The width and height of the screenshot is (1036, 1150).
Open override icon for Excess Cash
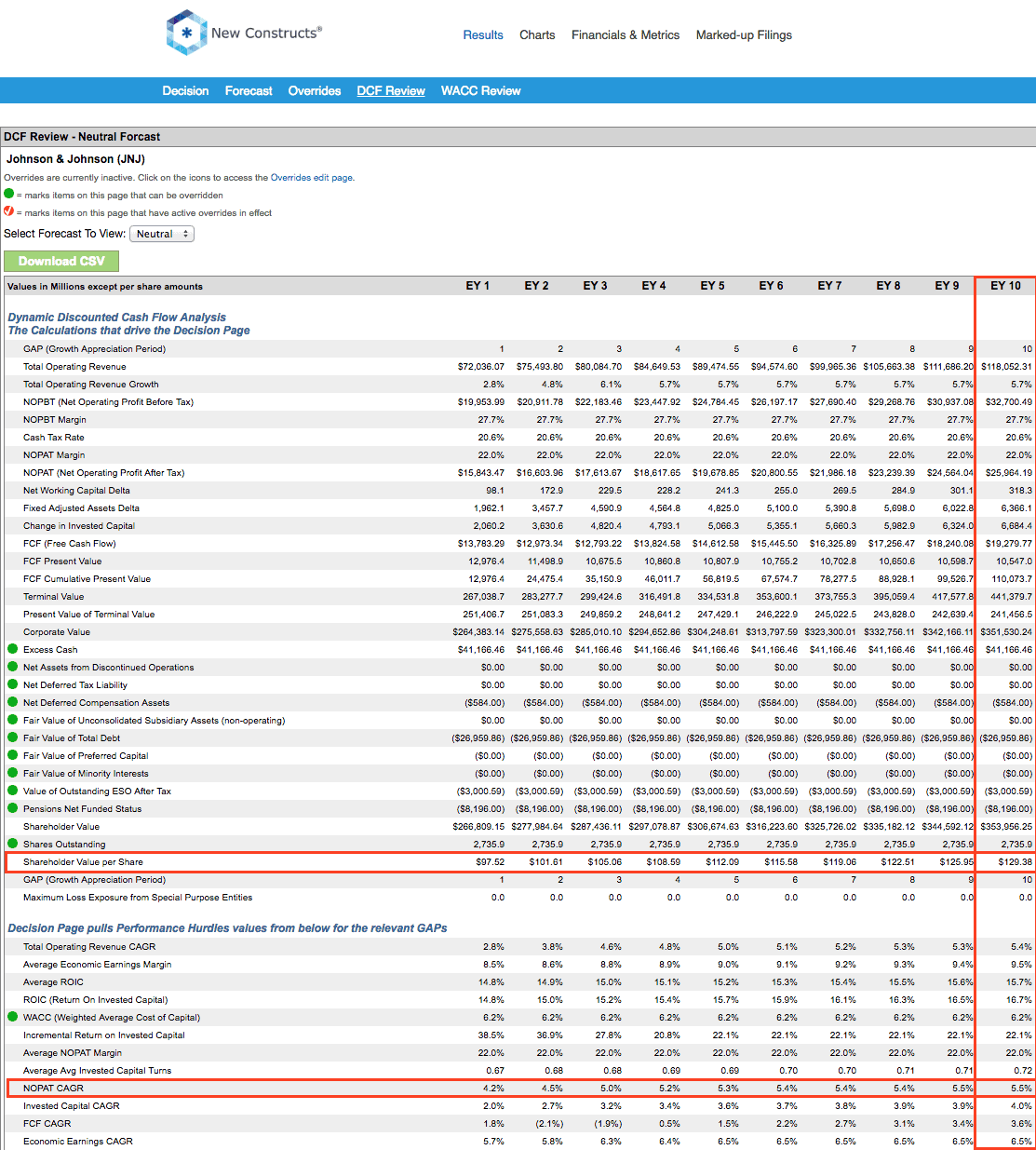pyautogui.click(x=12, y=649)
